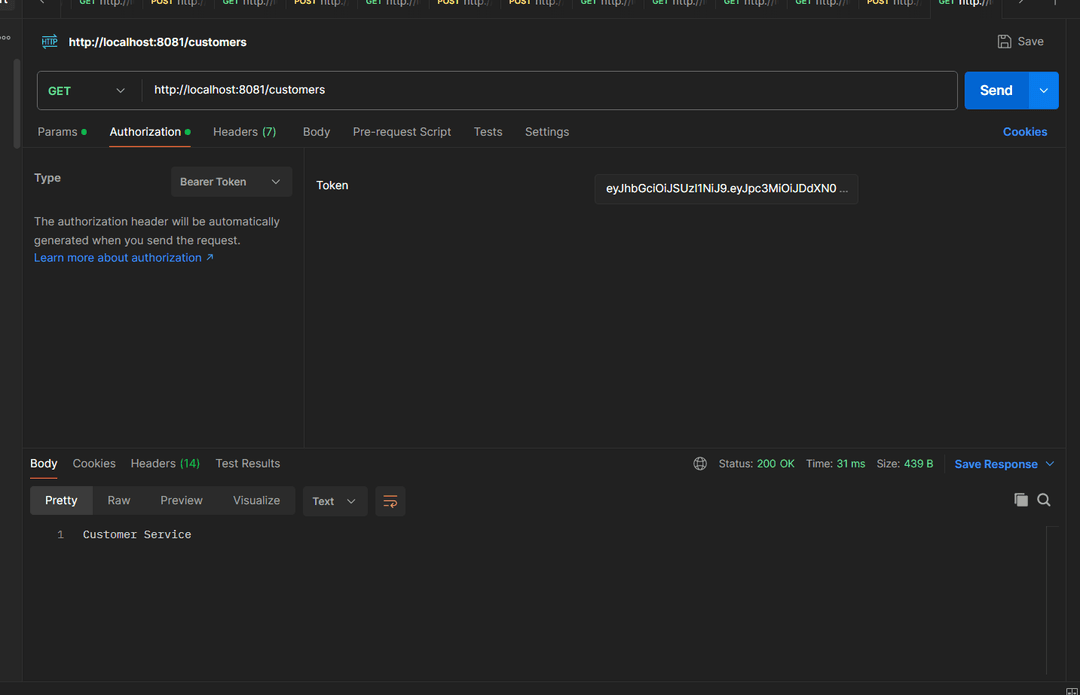Expand the Send button arrow options
This screenshot has width=1080, height=695.
click(1043, 90)
